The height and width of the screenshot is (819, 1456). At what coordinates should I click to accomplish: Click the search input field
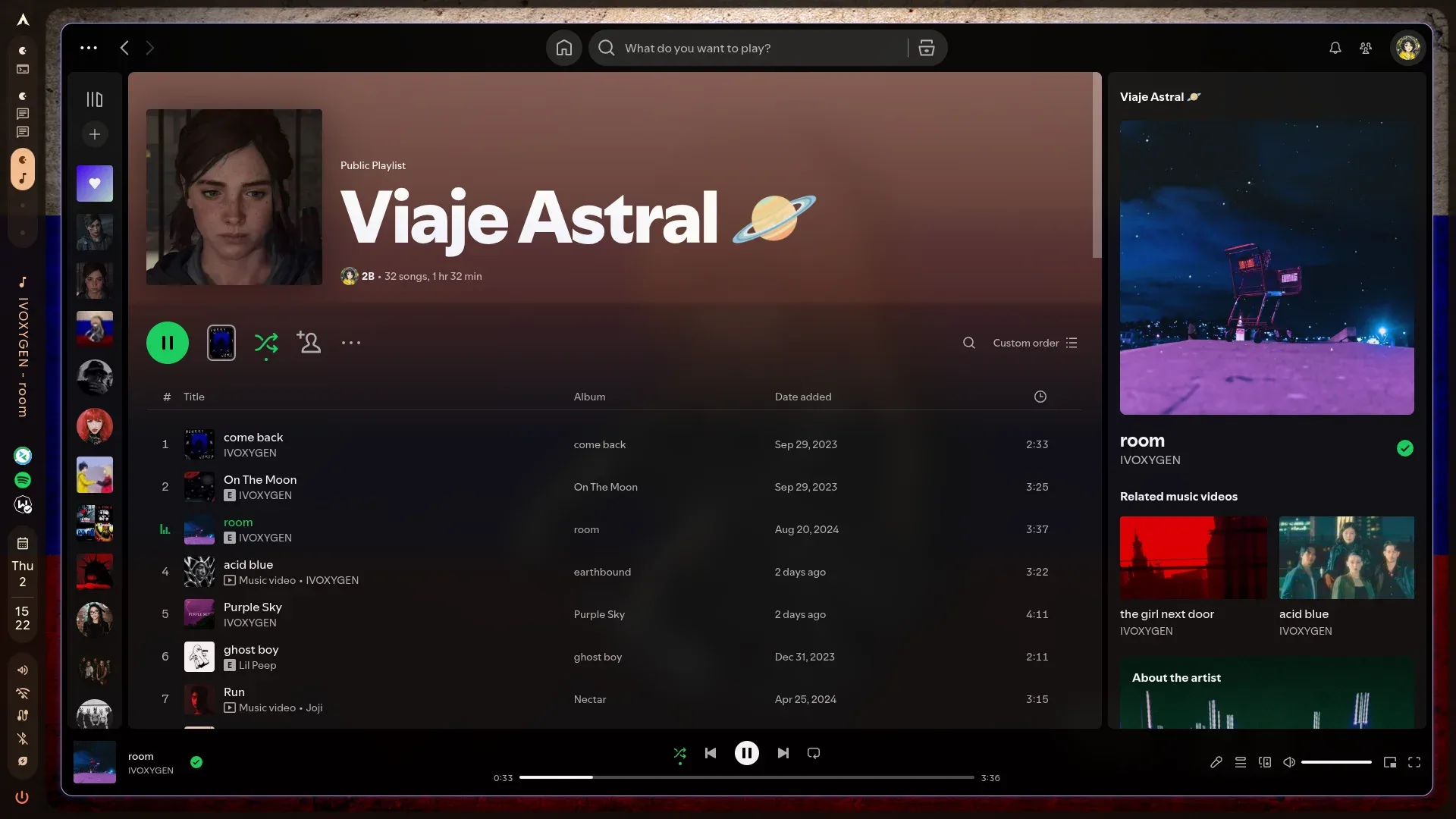[762, 48]
